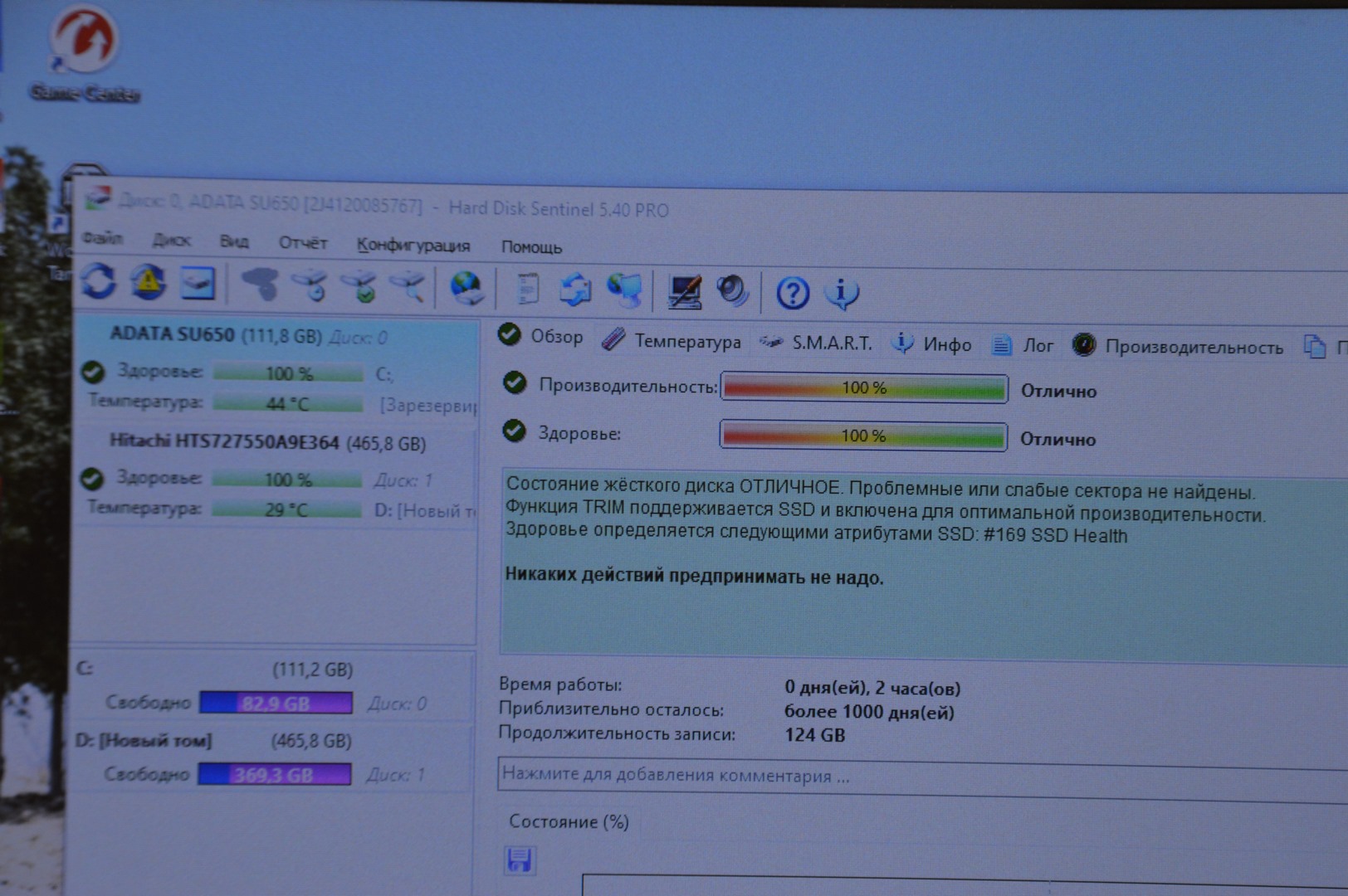1348x896 pixels.
Task: Click the Refresh circular arrows toolbar icon
Action: [99, 281]
